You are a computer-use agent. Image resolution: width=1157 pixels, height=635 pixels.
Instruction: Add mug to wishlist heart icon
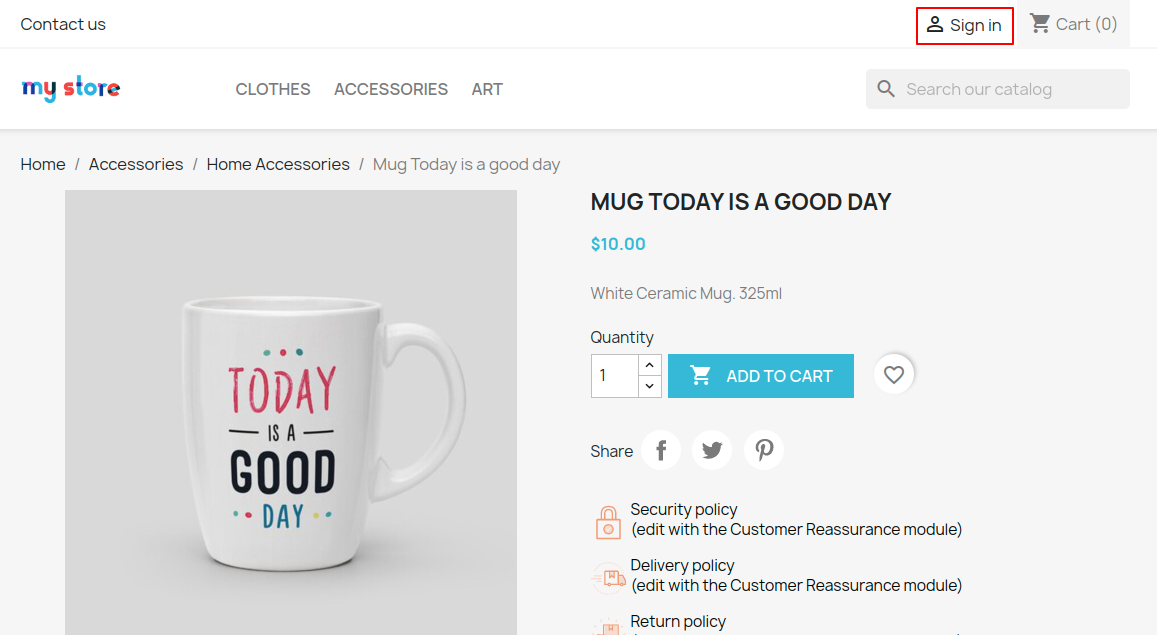coord(894,375)
